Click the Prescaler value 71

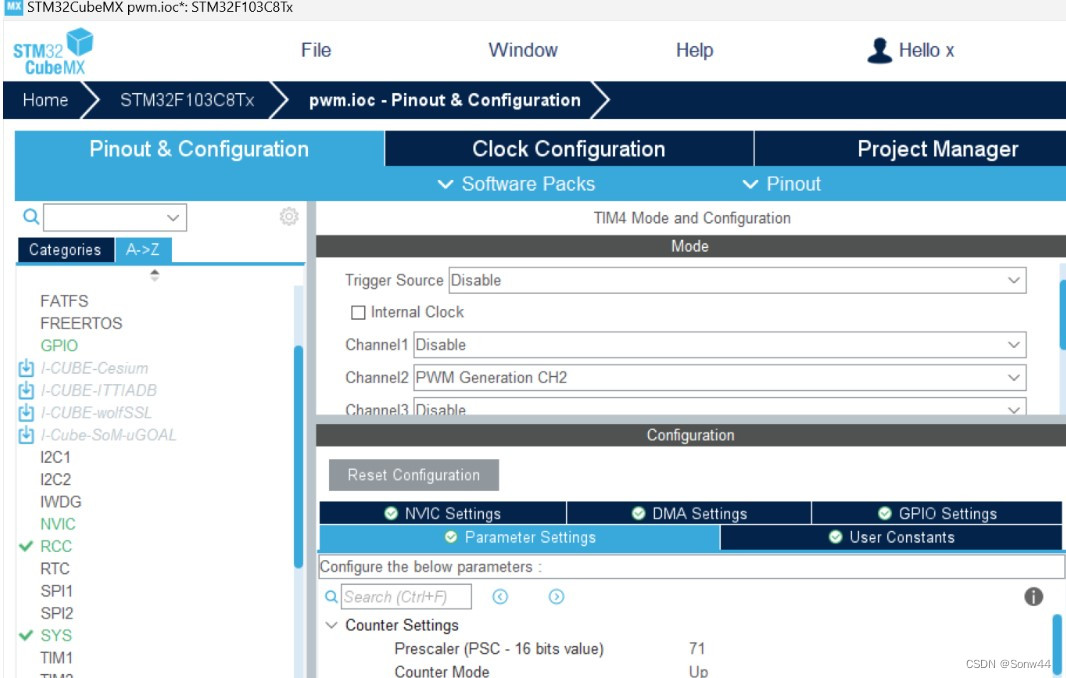coord(697,649)
